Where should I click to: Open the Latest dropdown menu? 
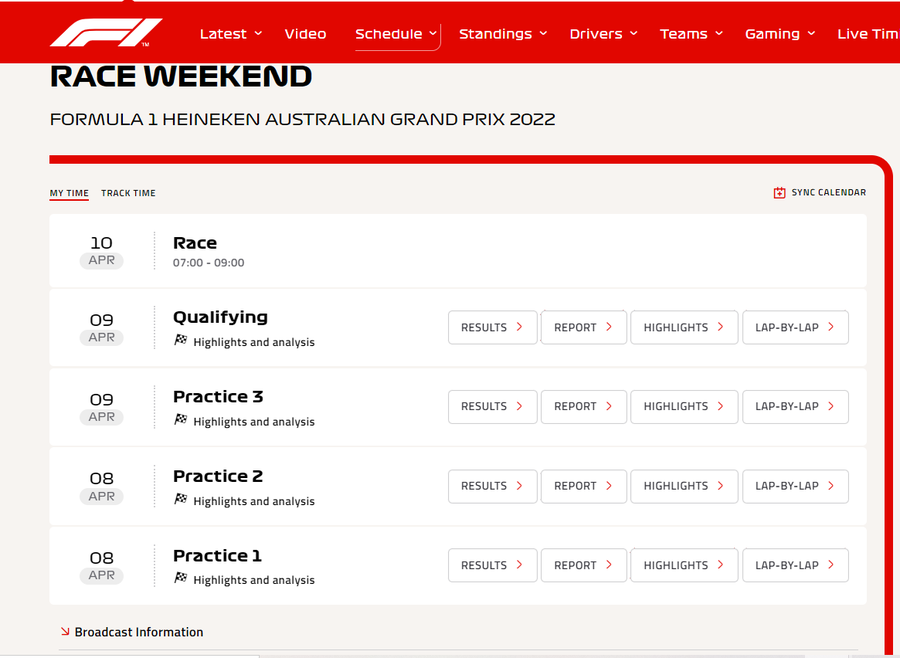(231, 34)
